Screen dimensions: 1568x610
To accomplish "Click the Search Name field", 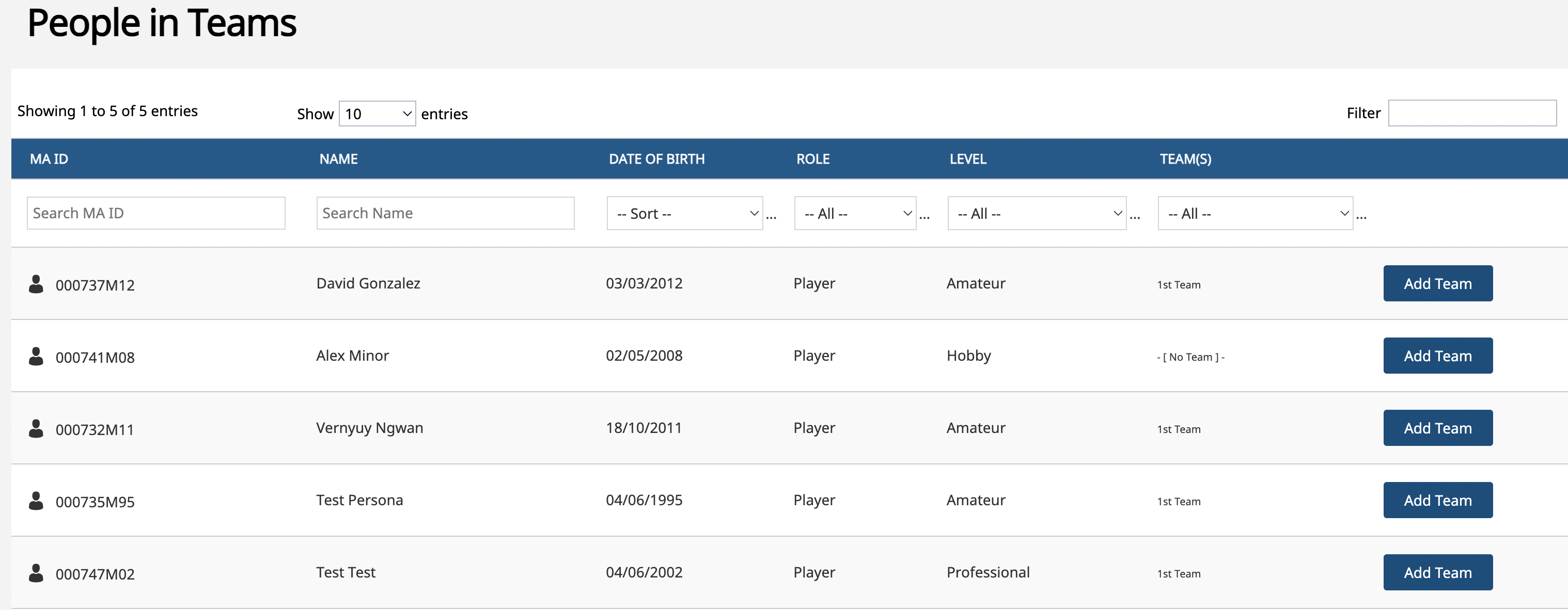I will (446, 213).
